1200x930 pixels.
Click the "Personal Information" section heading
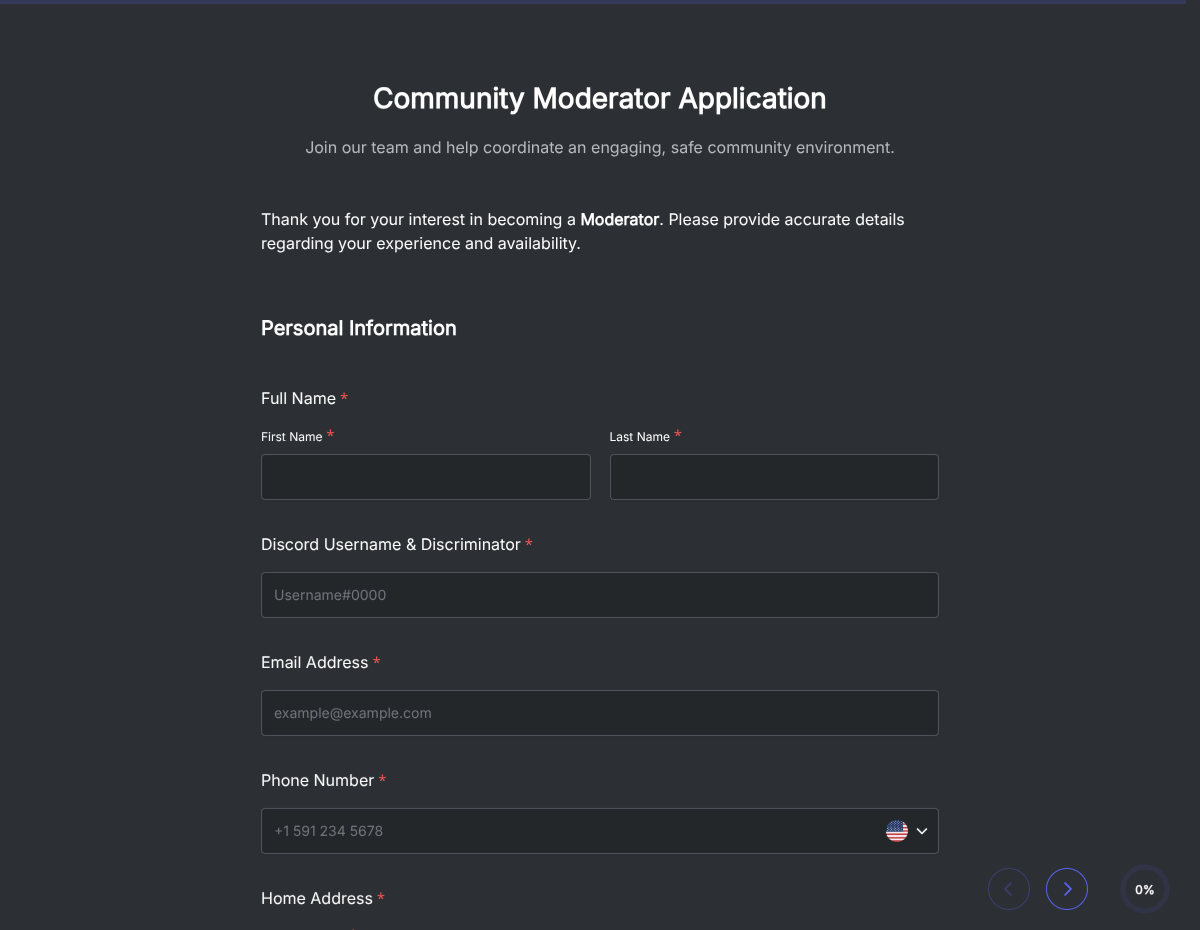tap(359, 328)
